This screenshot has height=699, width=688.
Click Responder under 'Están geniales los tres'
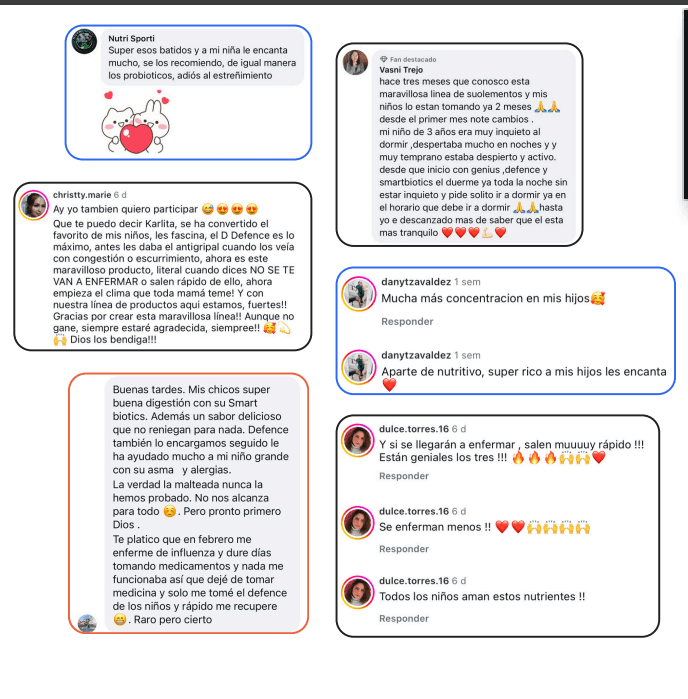404,476
